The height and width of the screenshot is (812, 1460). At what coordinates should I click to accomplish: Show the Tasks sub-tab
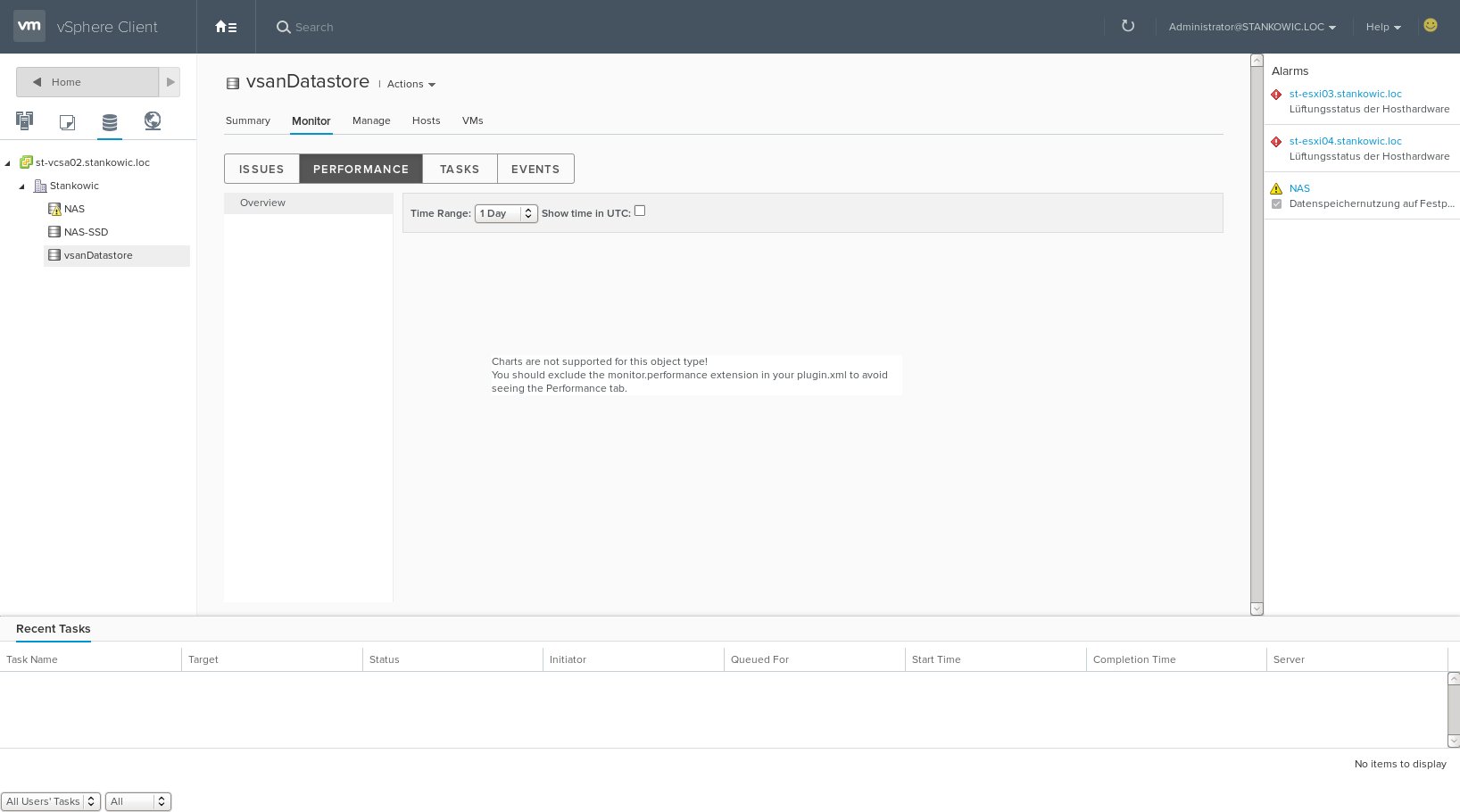[460, 169]
